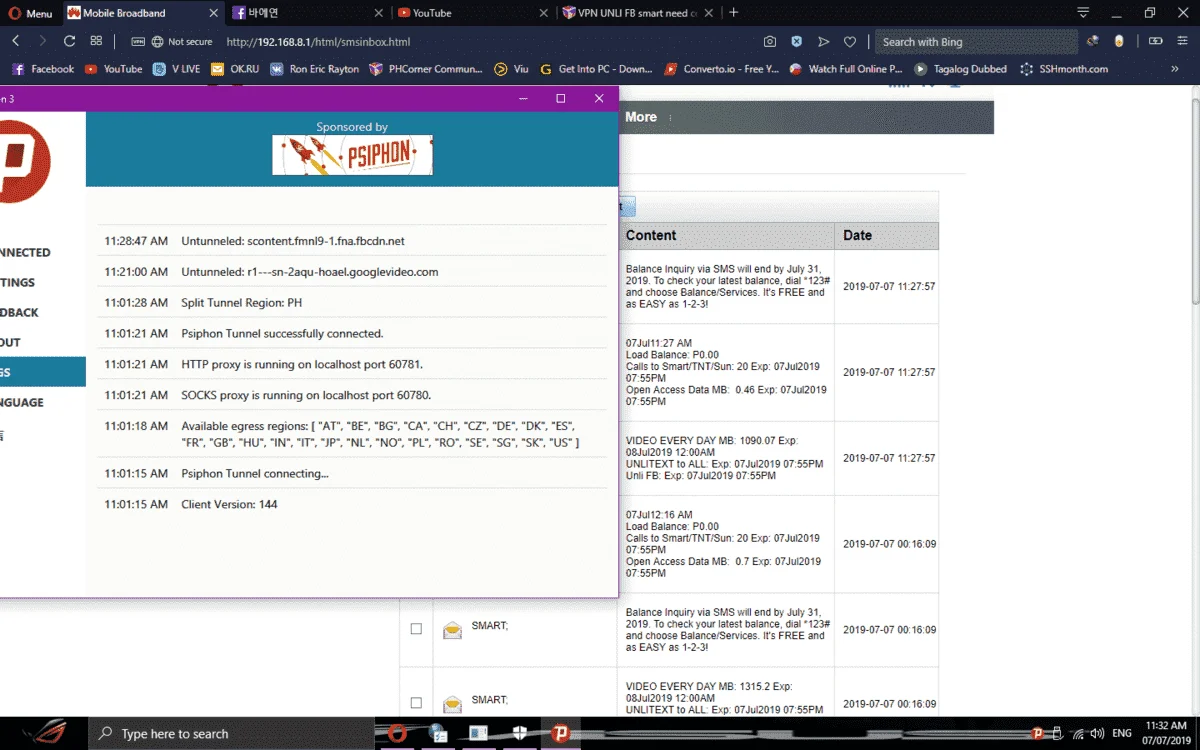Sort SMS inbox by Date column
1200x750 pixels.
pyautogui.click(x=887, y=235)
